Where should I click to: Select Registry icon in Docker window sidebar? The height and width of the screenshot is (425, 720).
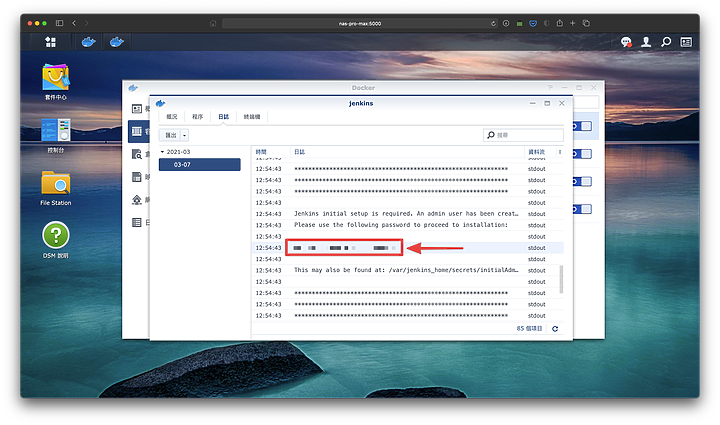point(137,154)
